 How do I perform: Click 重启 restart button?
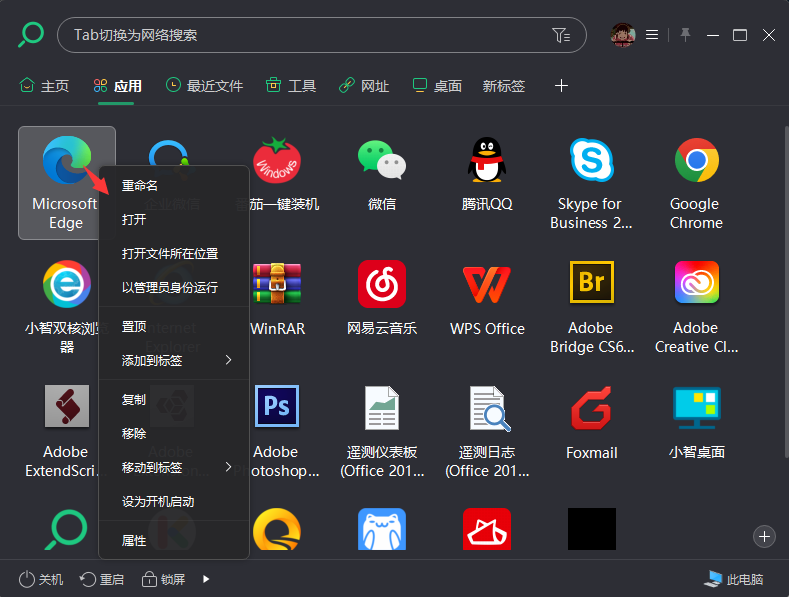click(102, 579)
